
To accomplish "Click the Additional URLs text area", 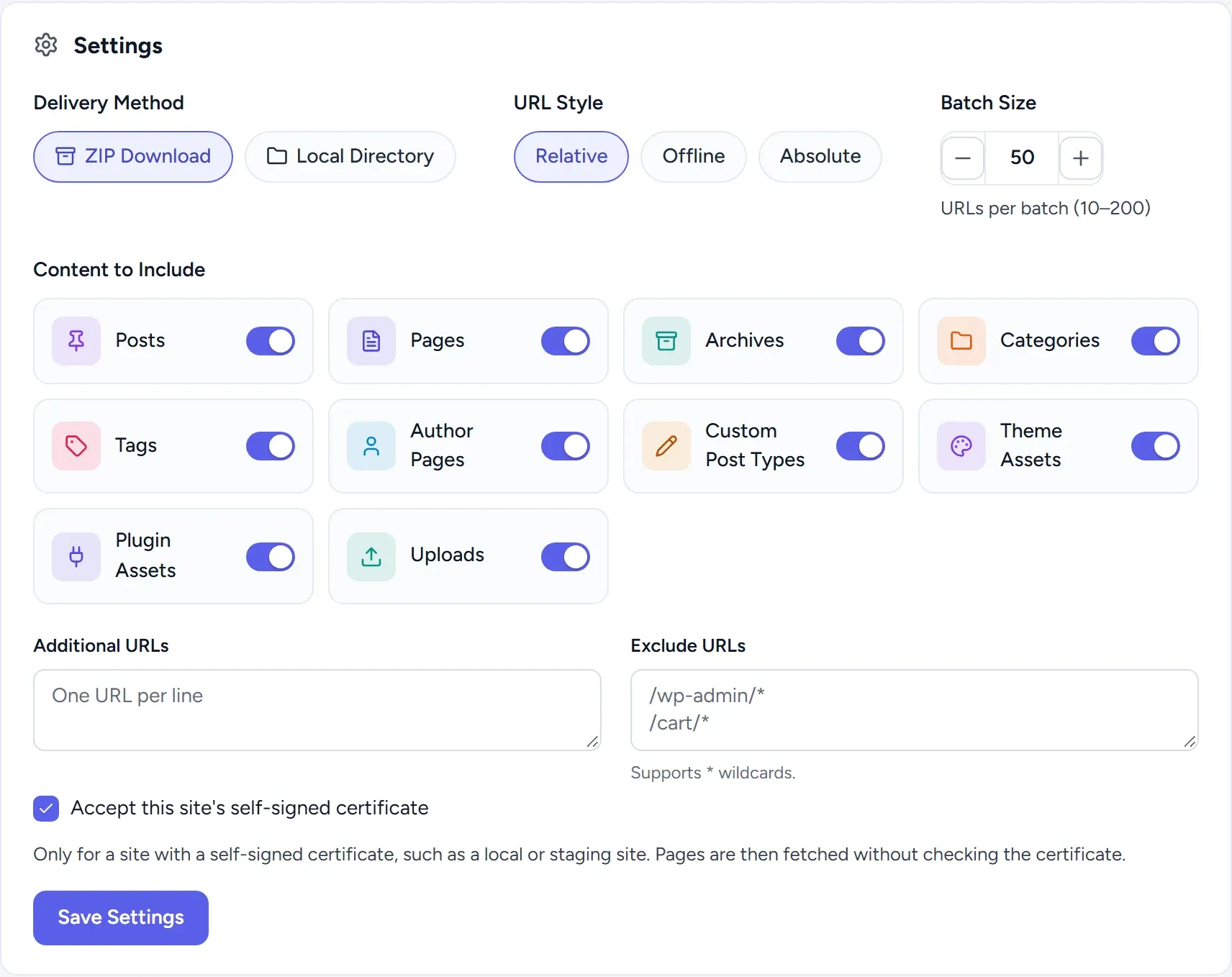I will pyautogui.click(x=317, y=710).
